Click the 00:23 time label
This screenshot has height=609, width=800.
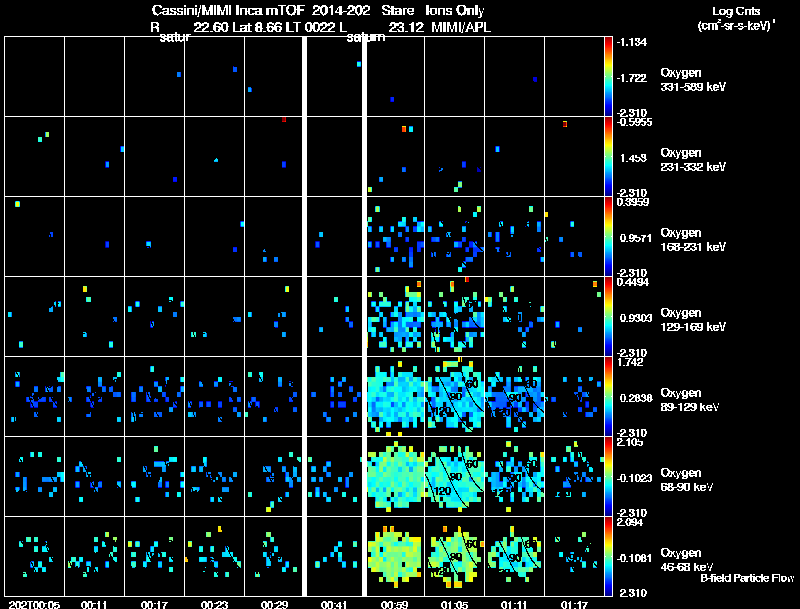click(214, 604)
